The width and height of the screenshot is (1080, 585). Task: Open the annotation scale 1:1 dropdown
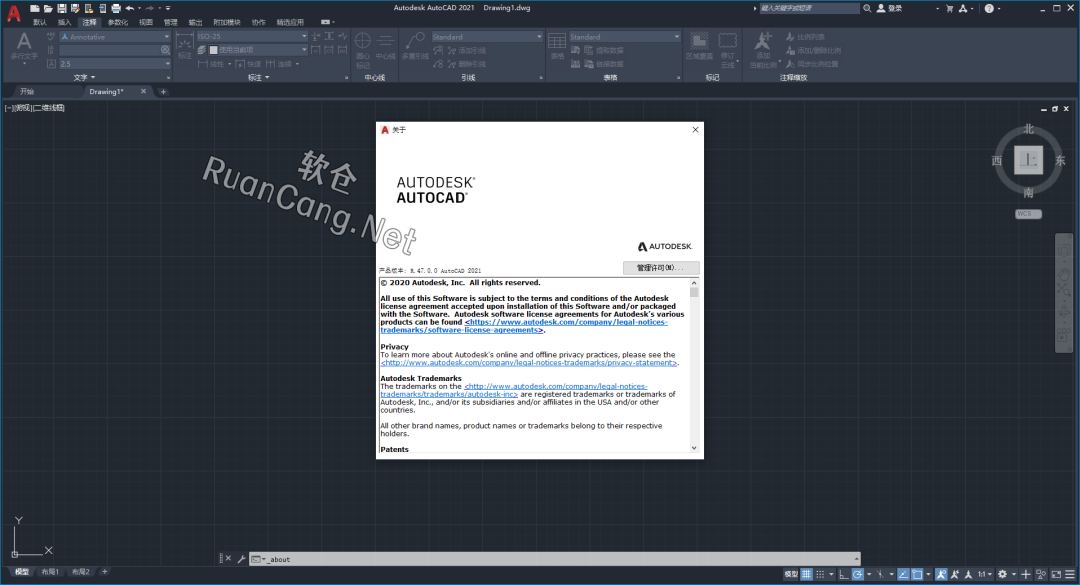point(985,574)
